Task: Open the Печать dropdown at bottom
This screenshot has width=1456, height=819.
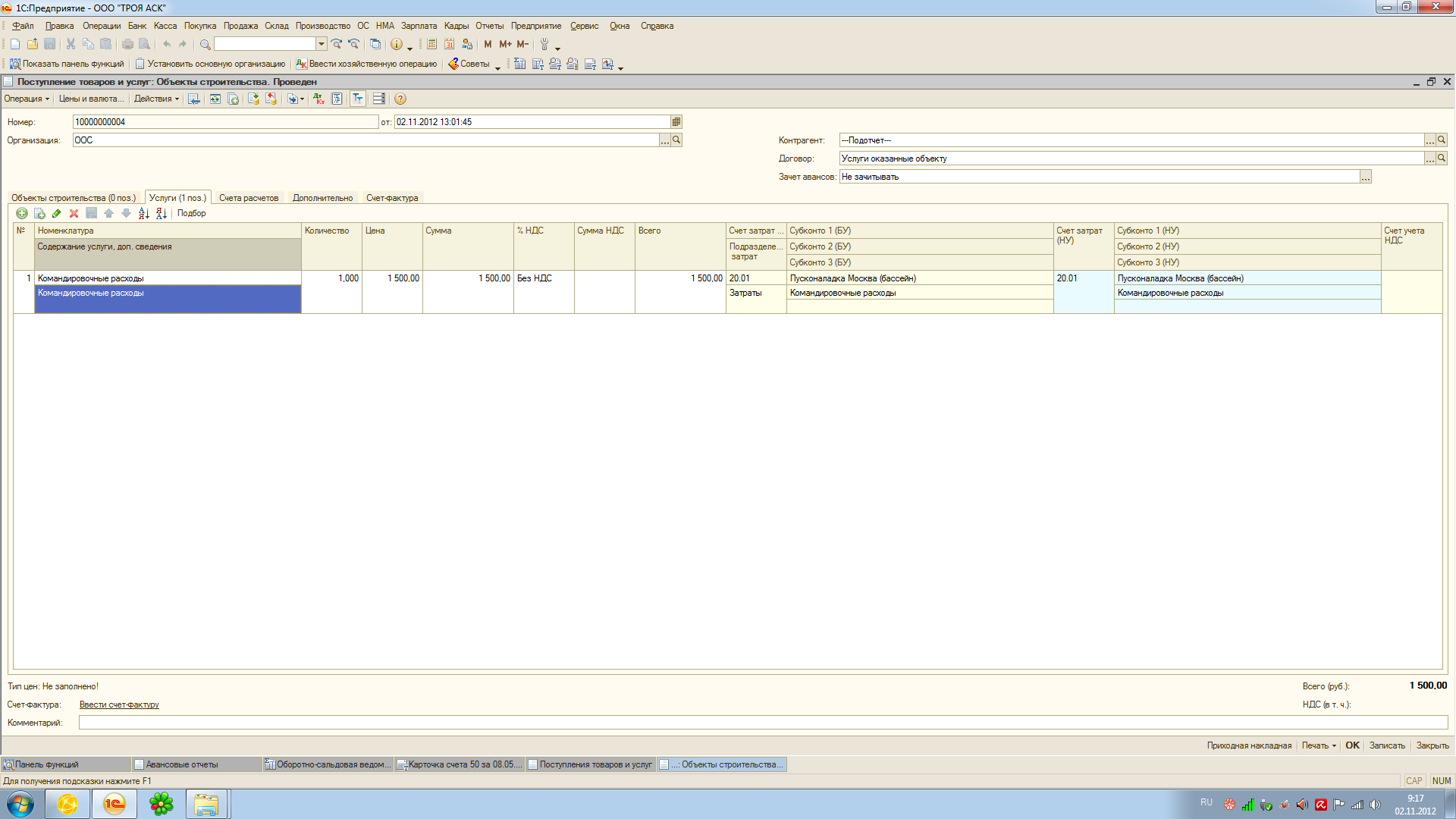Action: click(1319, 746)
